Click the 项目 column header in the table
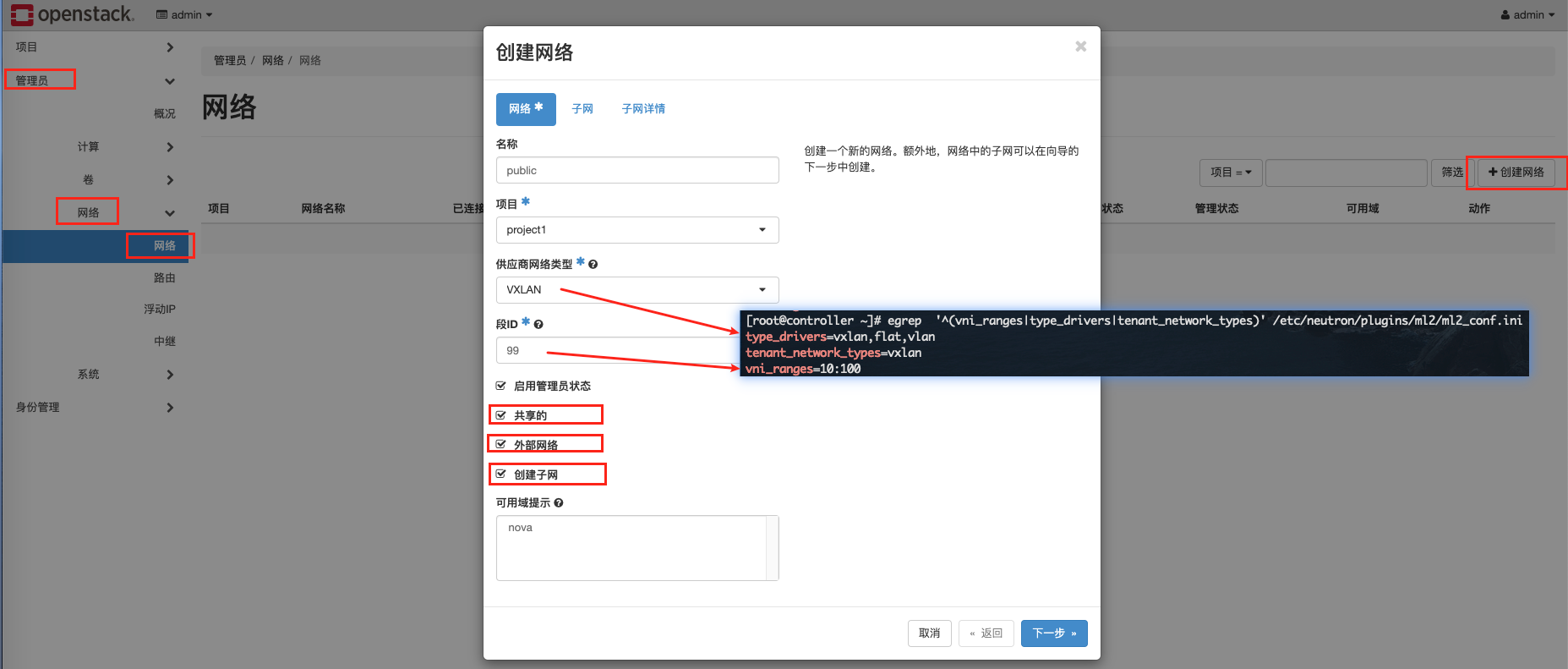Image resolution: width=1568 pixels, height=669 pixels. point(219,209)
